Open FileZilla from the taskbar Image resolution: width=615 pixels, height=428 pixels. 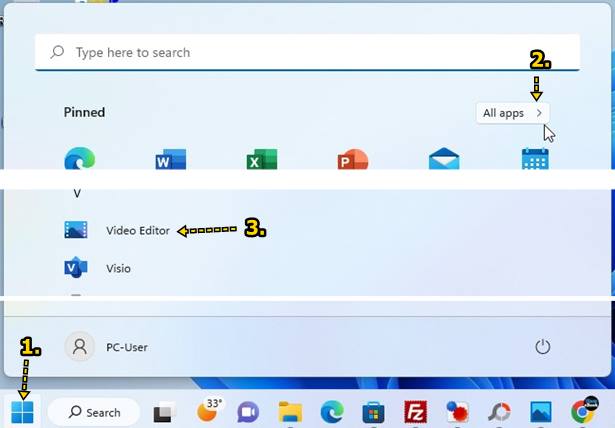click(415, 412)
